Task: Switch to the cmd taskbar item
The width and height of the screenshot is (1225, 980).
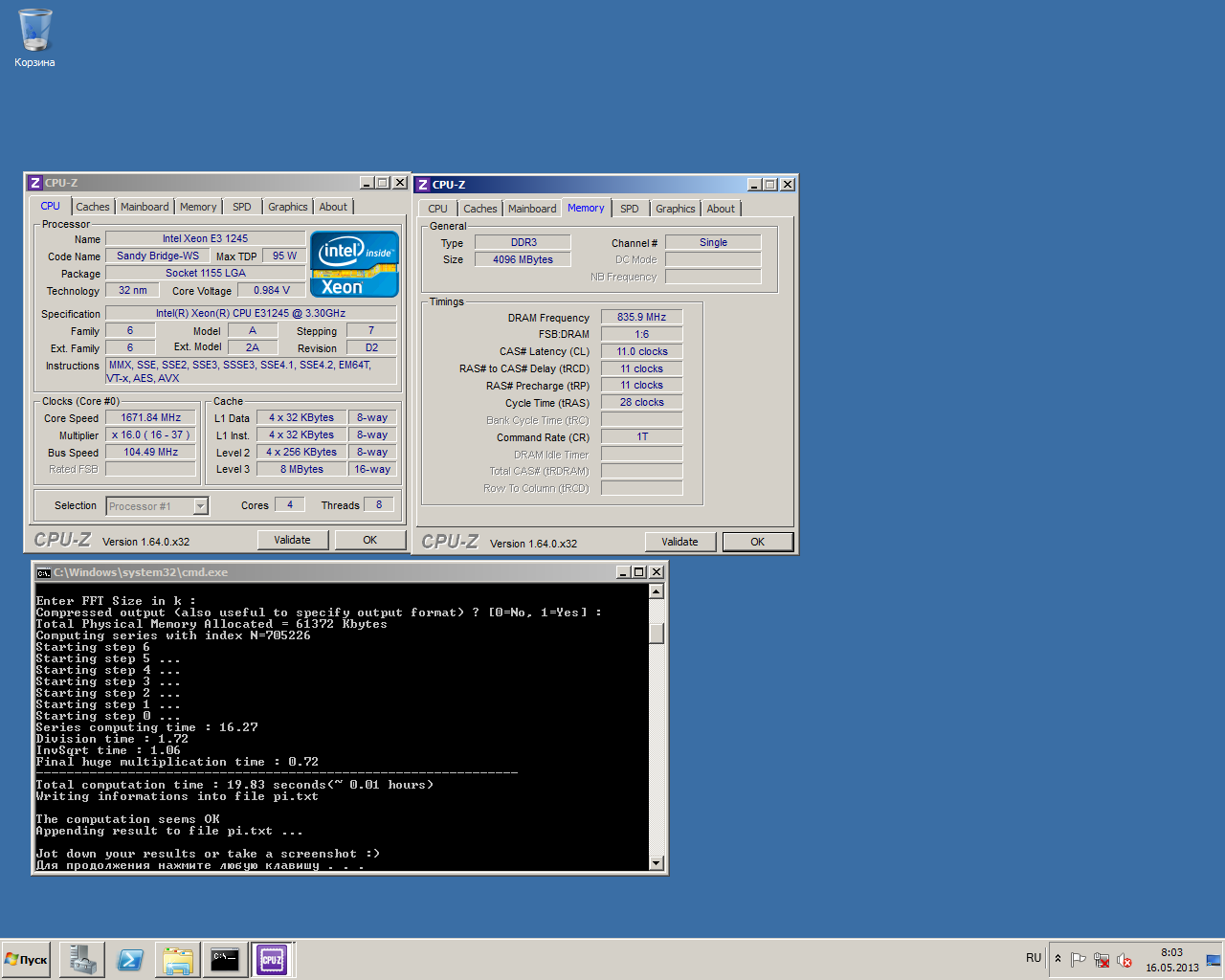Action: coord(225,959)
